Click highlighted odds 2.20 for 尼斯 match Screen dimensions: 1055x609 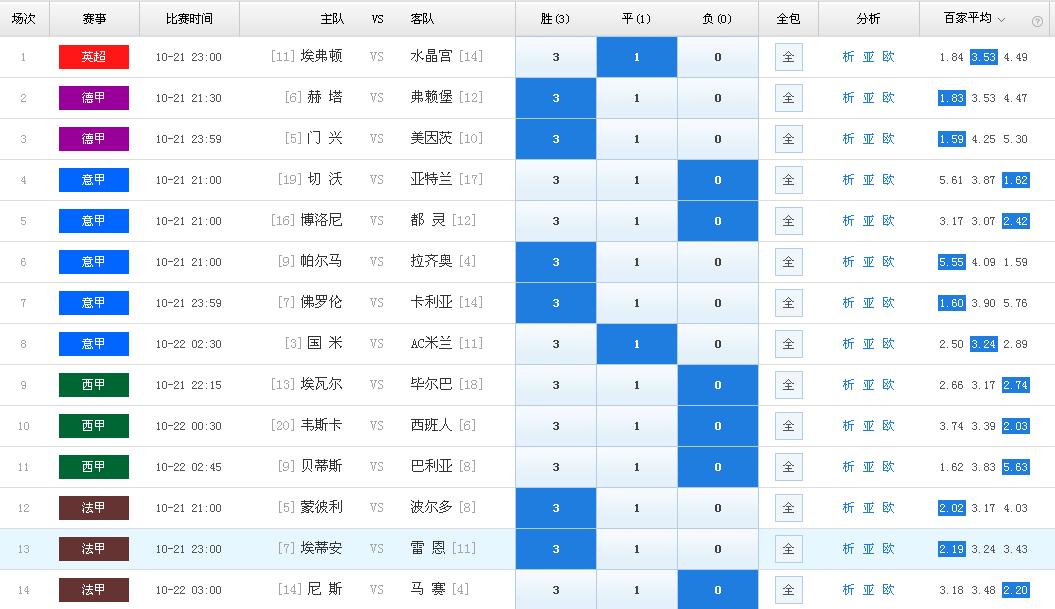click(1015, 590)
